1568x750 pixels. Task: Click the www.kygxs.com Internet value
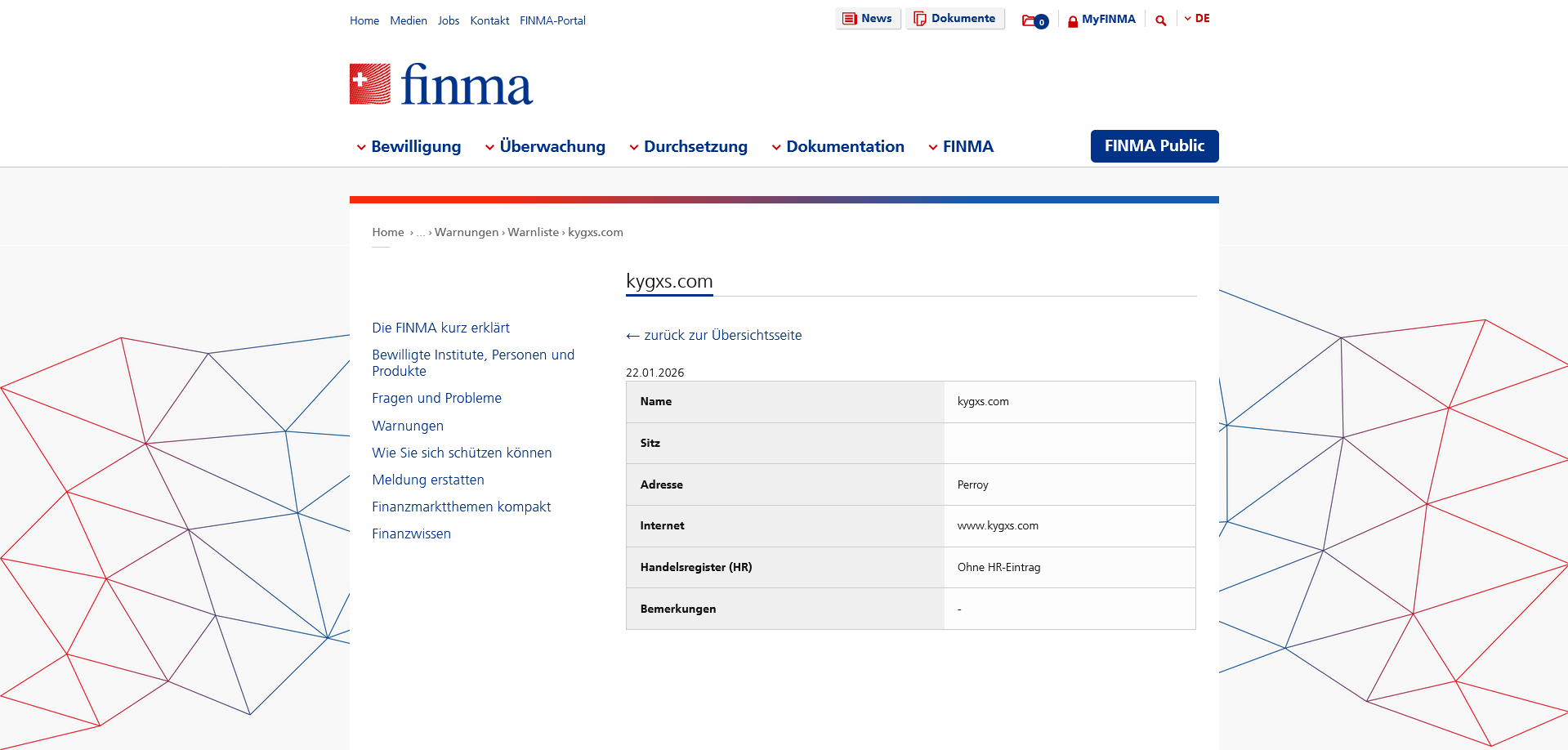[998, 525]
